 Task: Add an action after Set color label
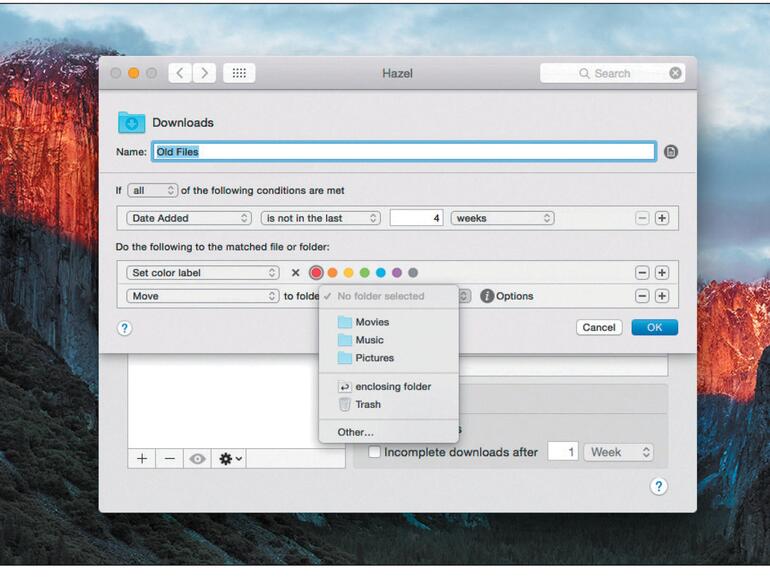[661, 273]
